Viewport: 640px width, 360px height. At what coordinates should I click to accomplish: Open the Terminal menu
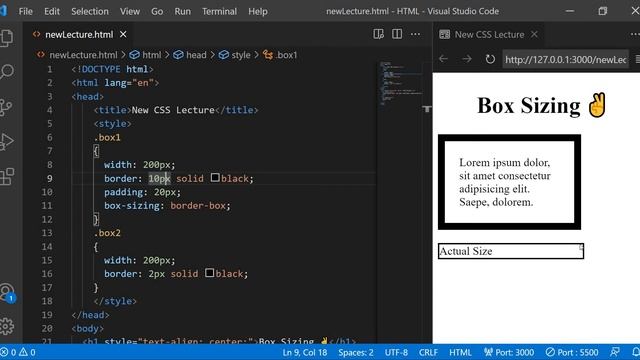click(x=219, y=11)
